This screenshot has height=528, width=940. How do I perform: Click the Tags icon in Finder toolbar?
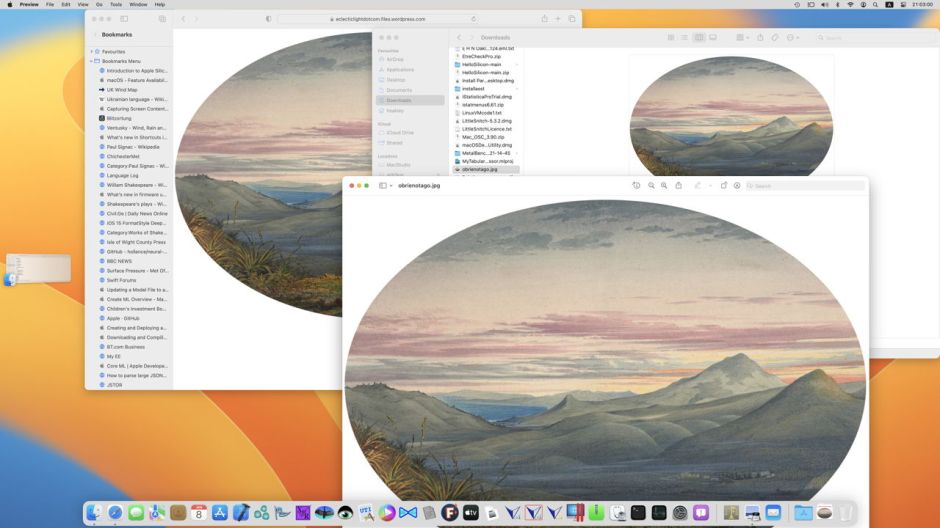click(x=775, y=38)
